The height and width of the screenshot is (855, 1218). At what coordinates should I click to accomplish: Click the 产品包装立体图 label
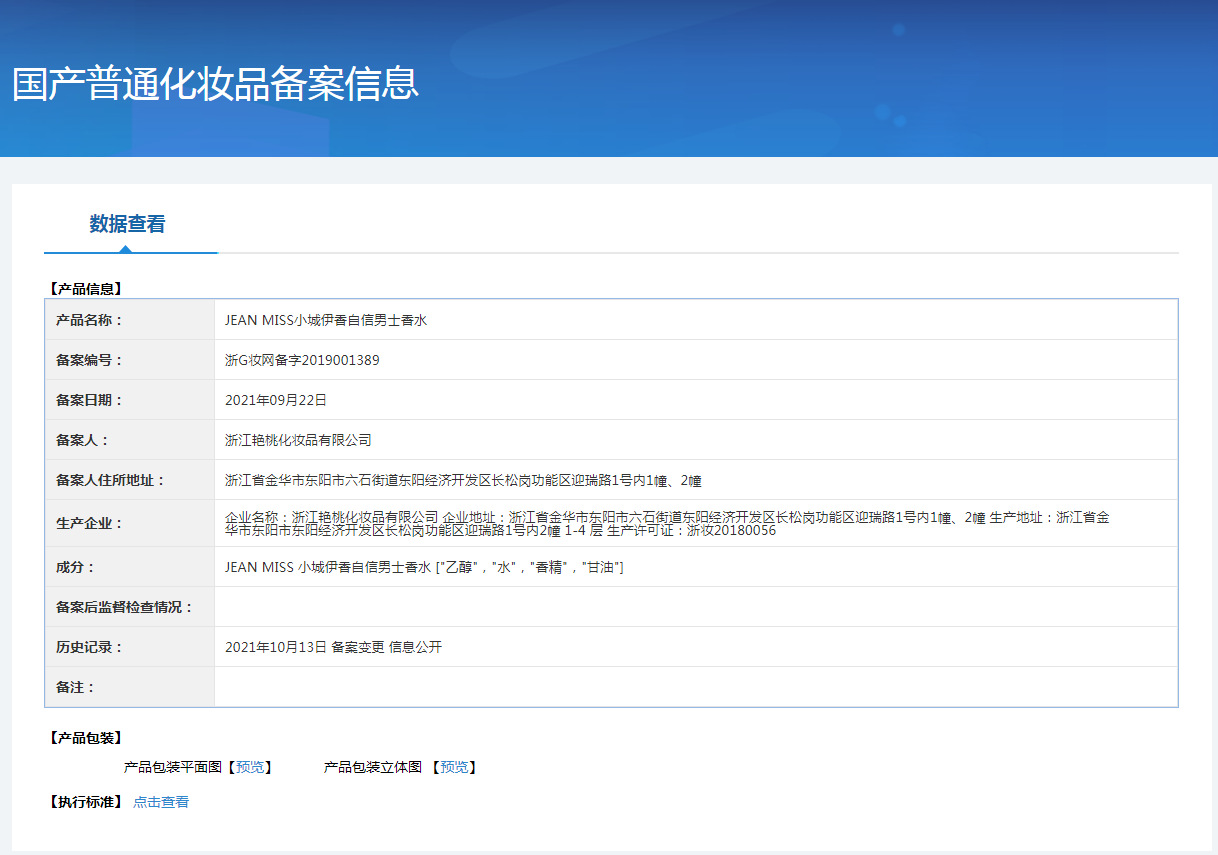[373, 767]
